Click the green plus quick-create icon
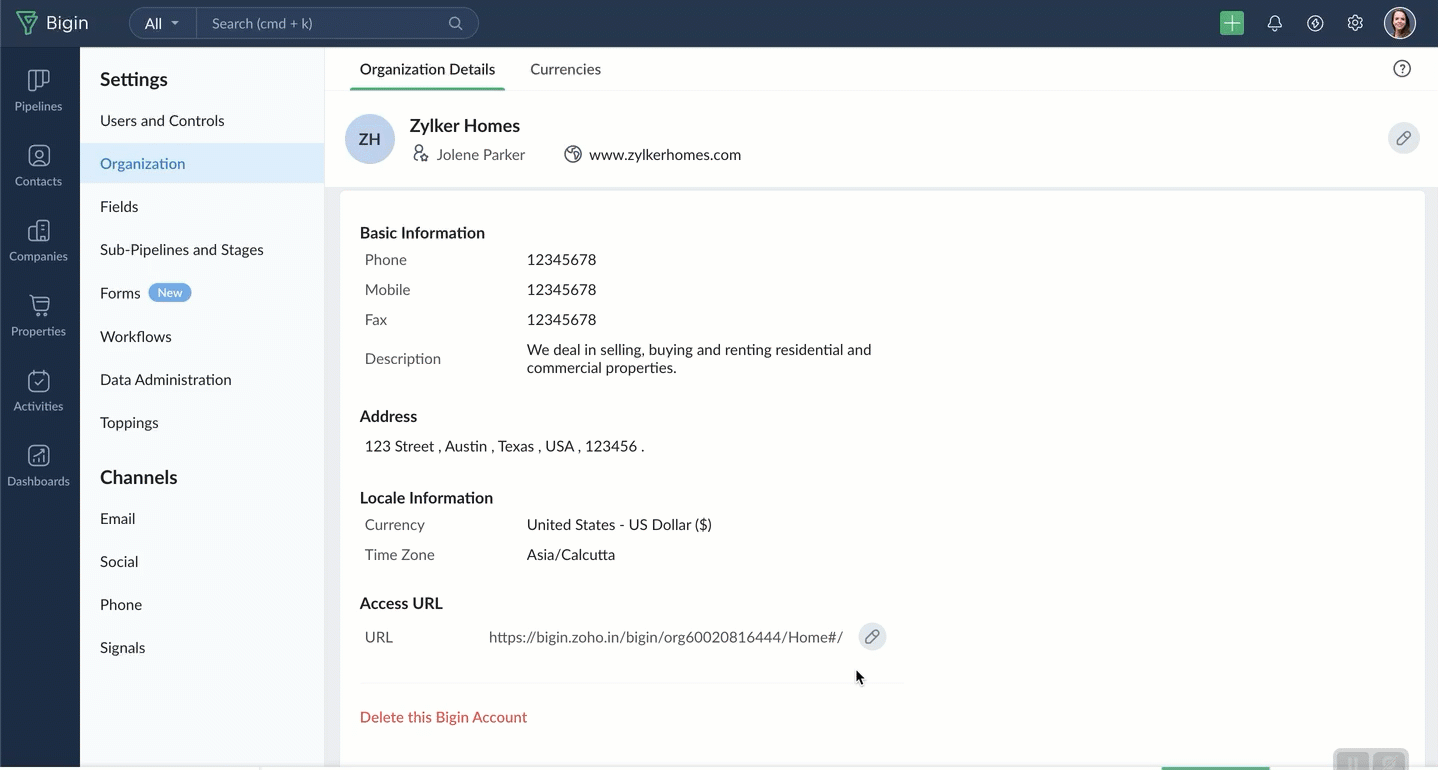The image size is (1438, 770). 1232,23
